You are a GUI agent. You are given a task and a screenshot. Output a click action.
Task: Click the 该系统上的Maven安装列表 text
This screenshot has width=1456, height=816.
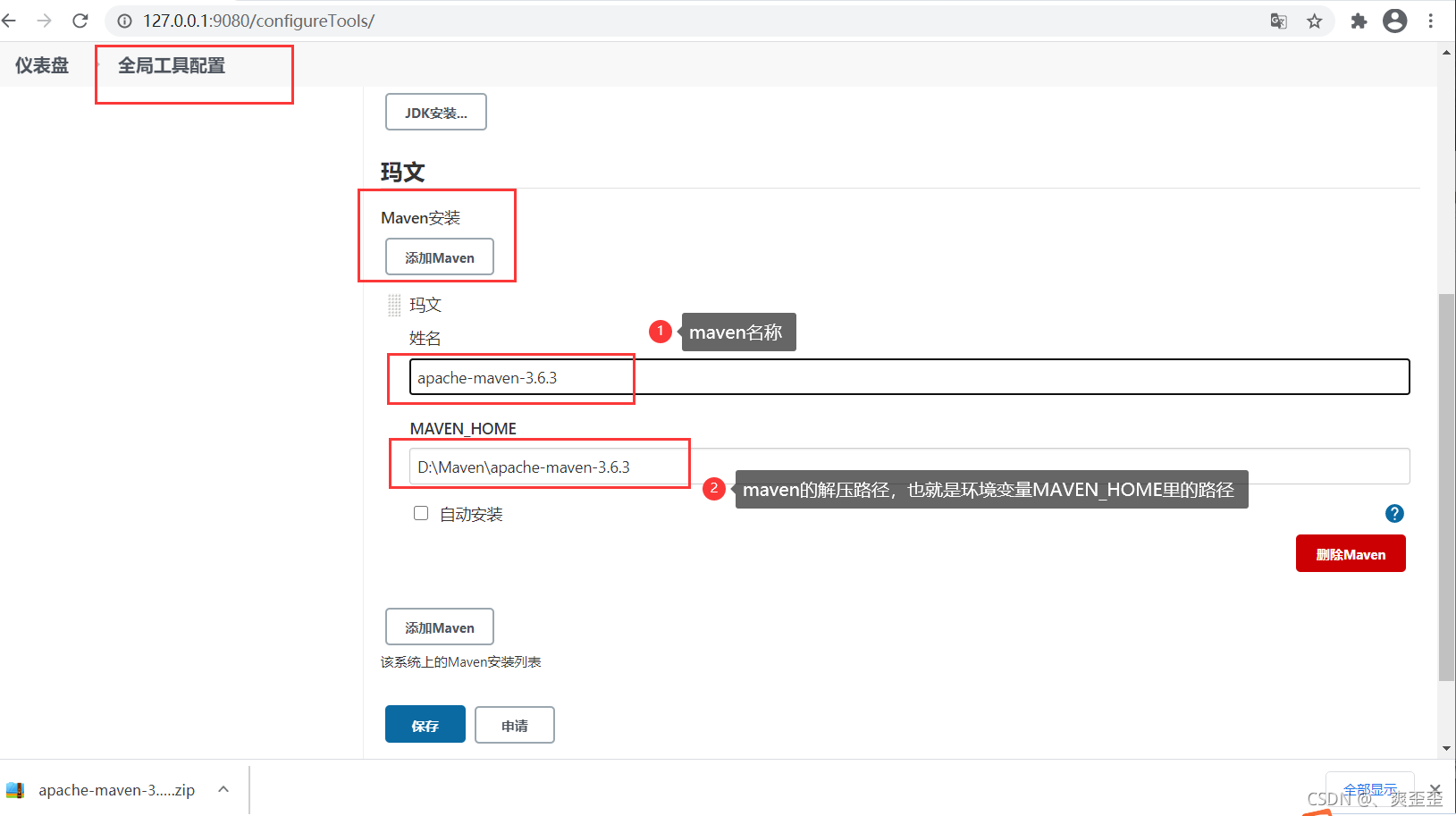pyautogui.click(x=460, y=662)
